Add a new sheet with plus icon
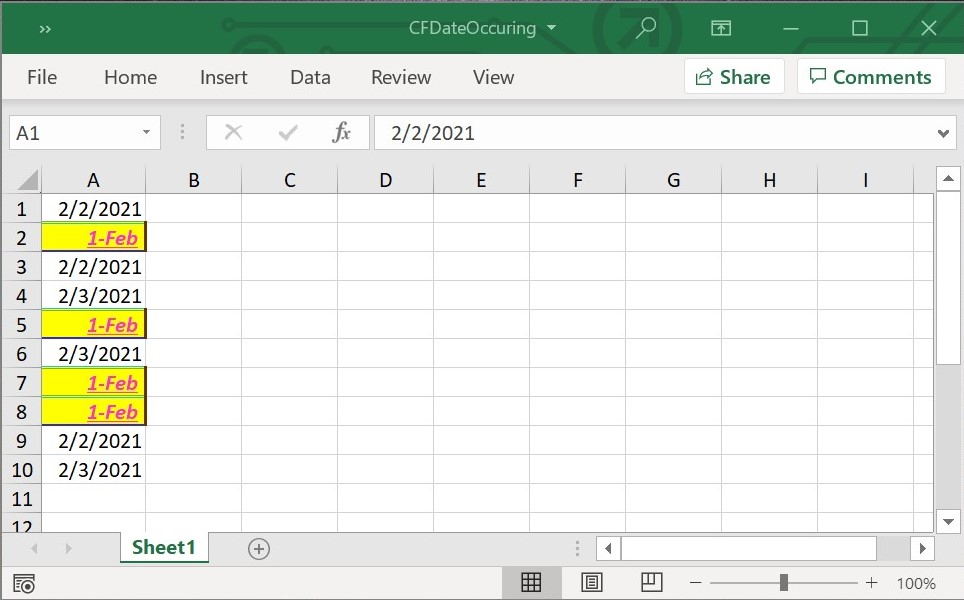 (x=259, y=548)
